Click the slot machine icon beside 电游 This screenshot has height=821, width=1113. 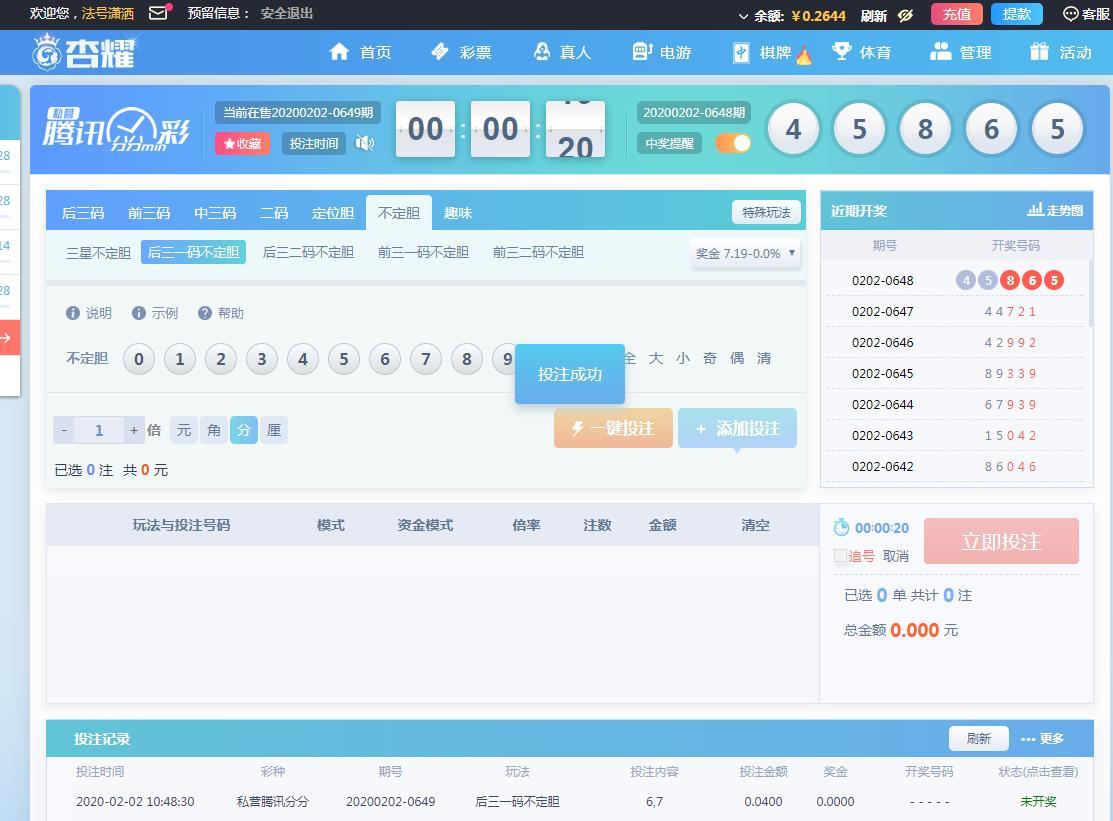(x=642, y=51)
